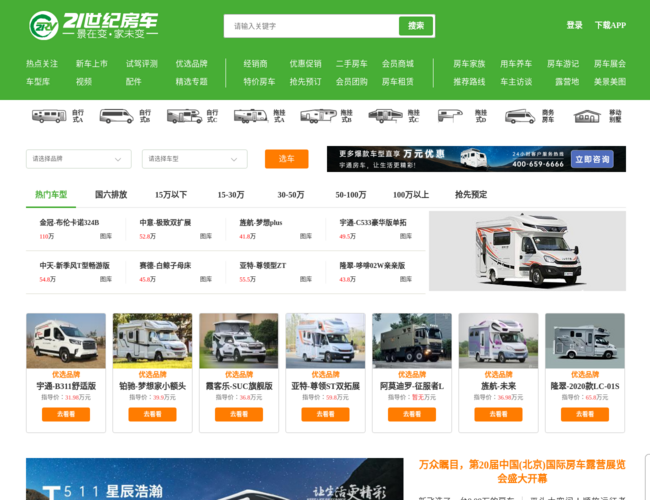Open the 热点关注 menu item

click(x=42, y=63)
